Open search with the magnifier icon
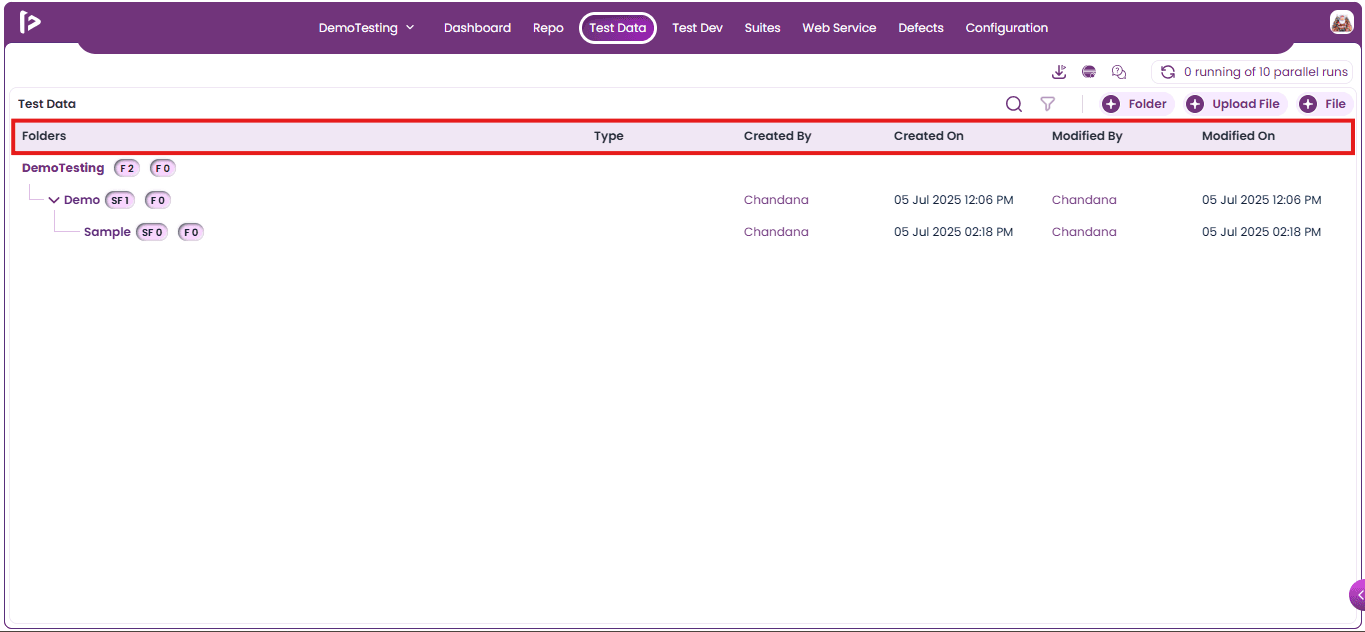Screen dimensions: 1365x632 point(1014,104)
